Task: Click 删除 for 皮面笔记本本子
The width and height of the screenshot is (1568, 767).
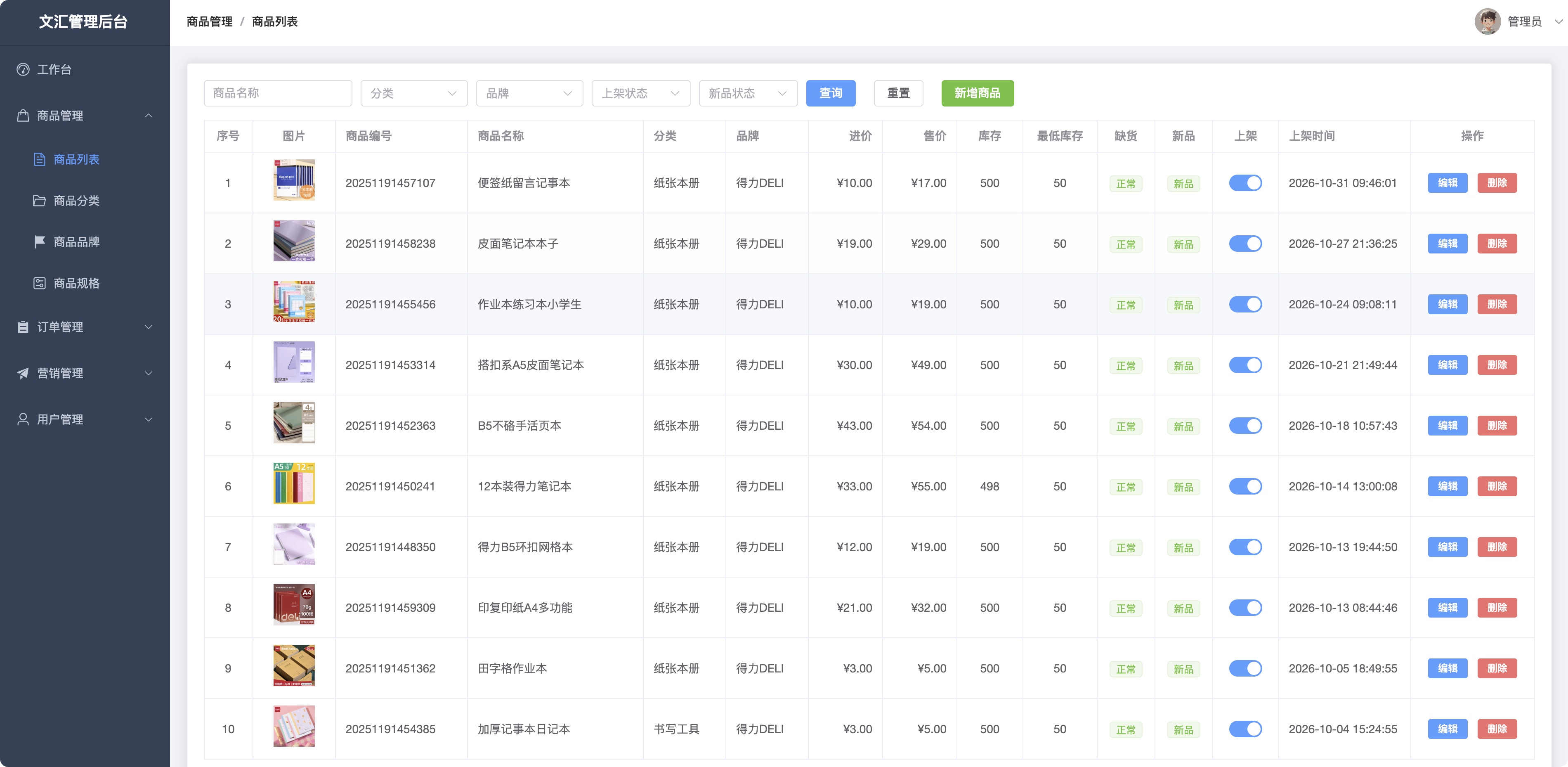Action: (x=1497, y=244)
